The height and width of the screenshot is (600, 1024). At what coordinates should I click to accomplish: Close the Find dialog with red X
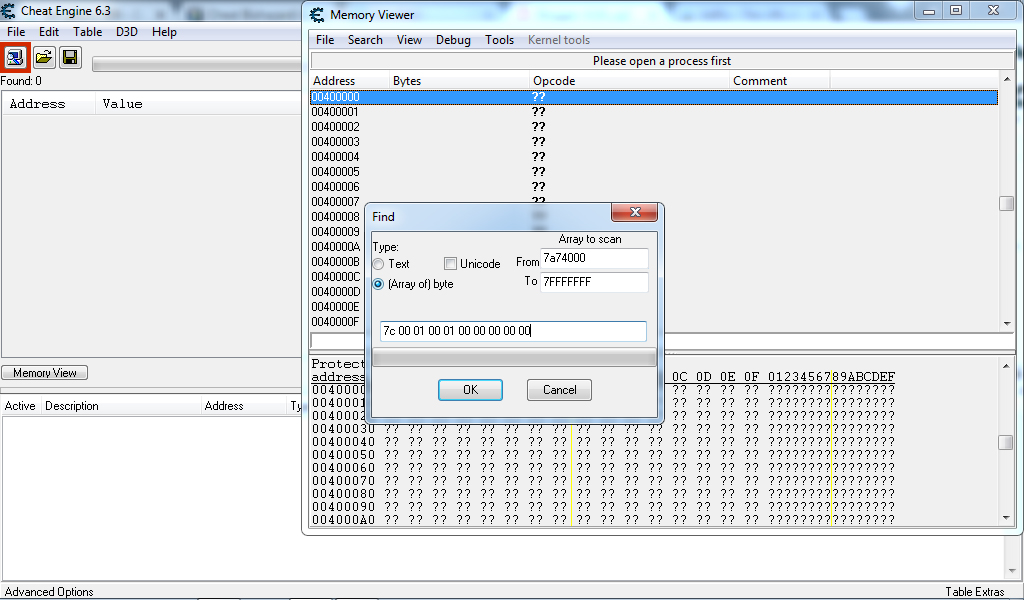point(635,212)
